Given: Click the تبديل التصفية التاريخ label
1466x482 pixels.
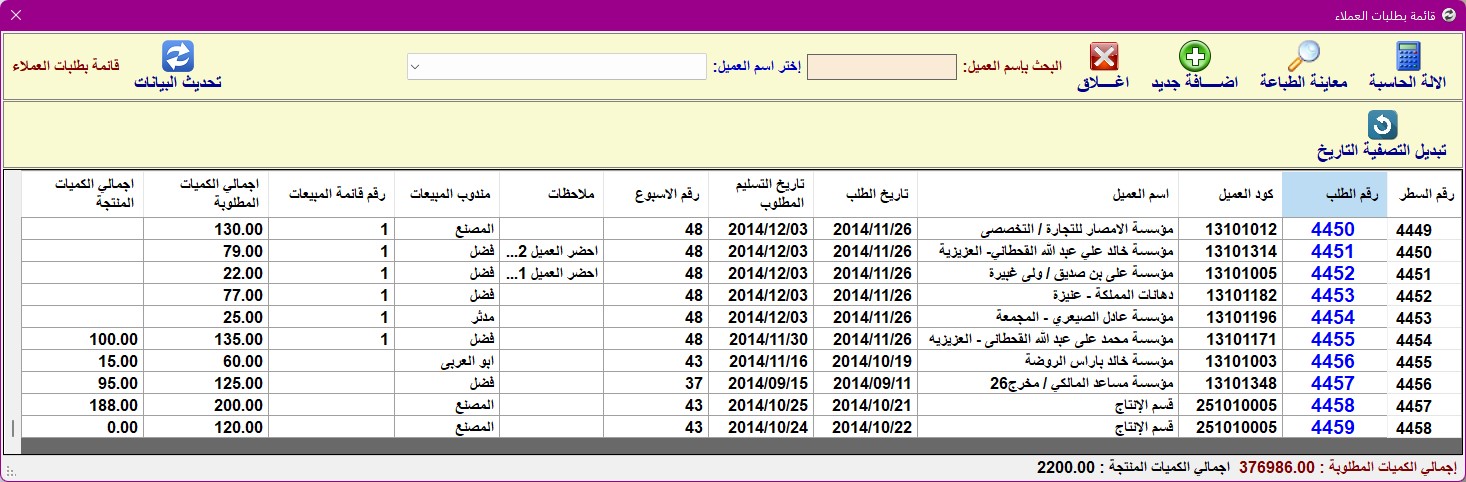Looking at the screenshot, I should tap(1382, 151).
